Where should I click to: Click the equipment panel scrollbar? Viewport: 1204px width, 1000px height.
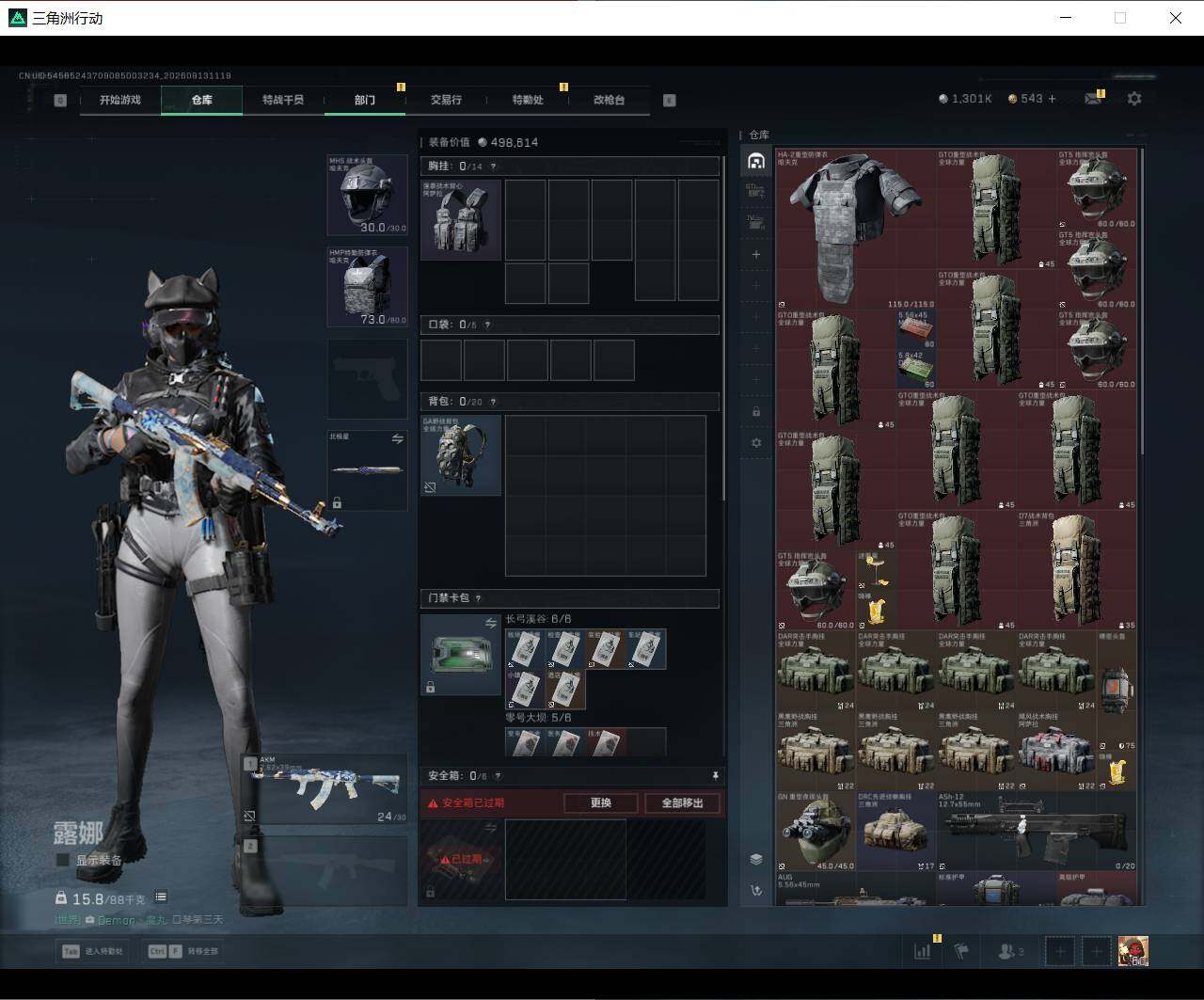click(723, 329)
